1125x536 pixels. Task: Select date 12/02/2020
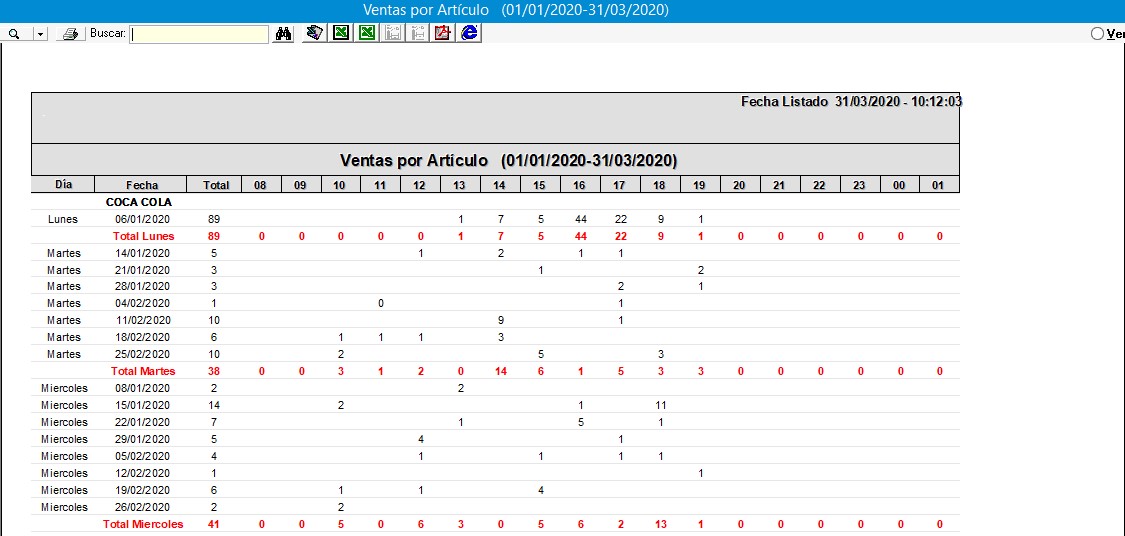(x=143, y=473)
